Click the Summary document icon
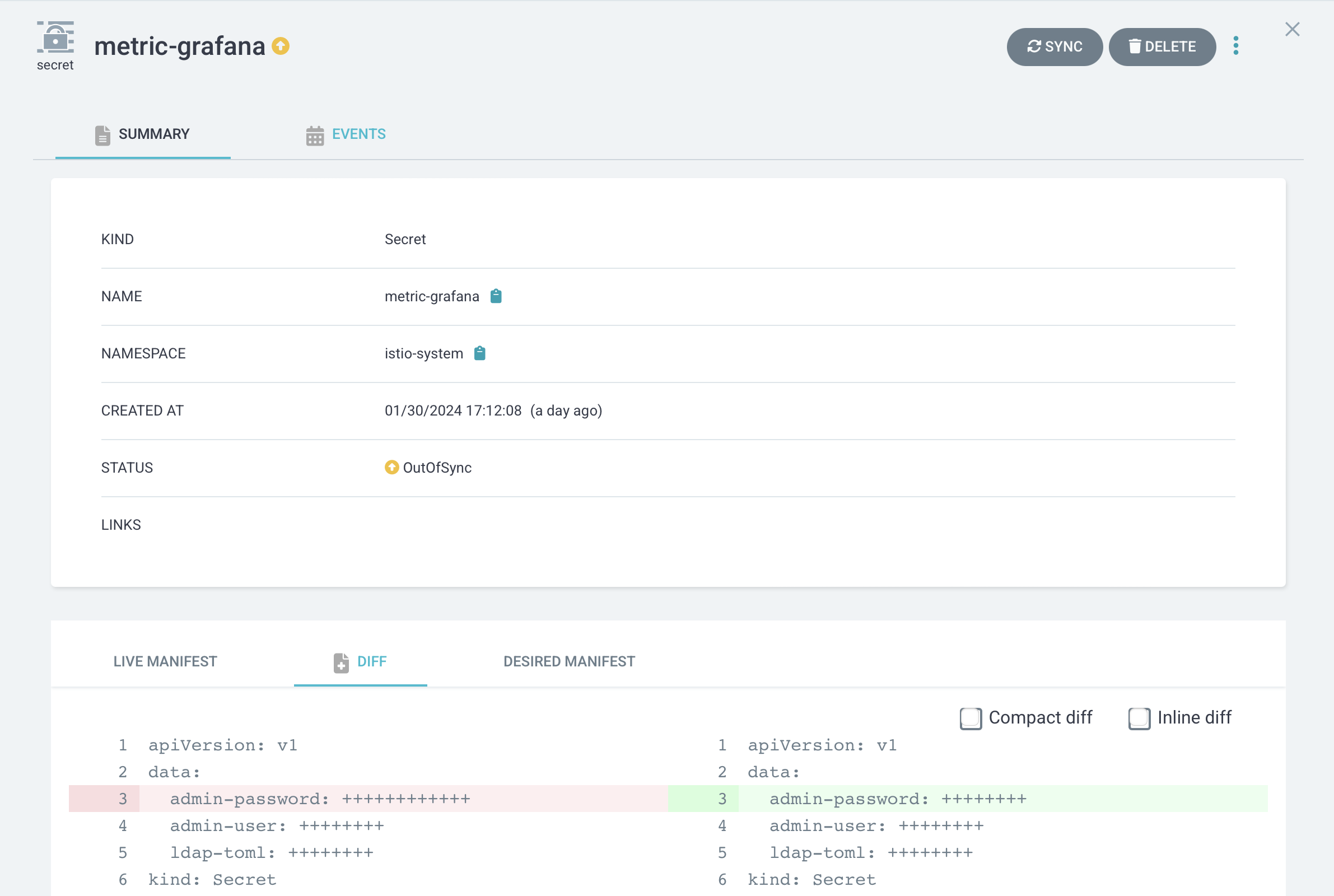This screenshot has width=1334, height=896. [x=102, y=136]
